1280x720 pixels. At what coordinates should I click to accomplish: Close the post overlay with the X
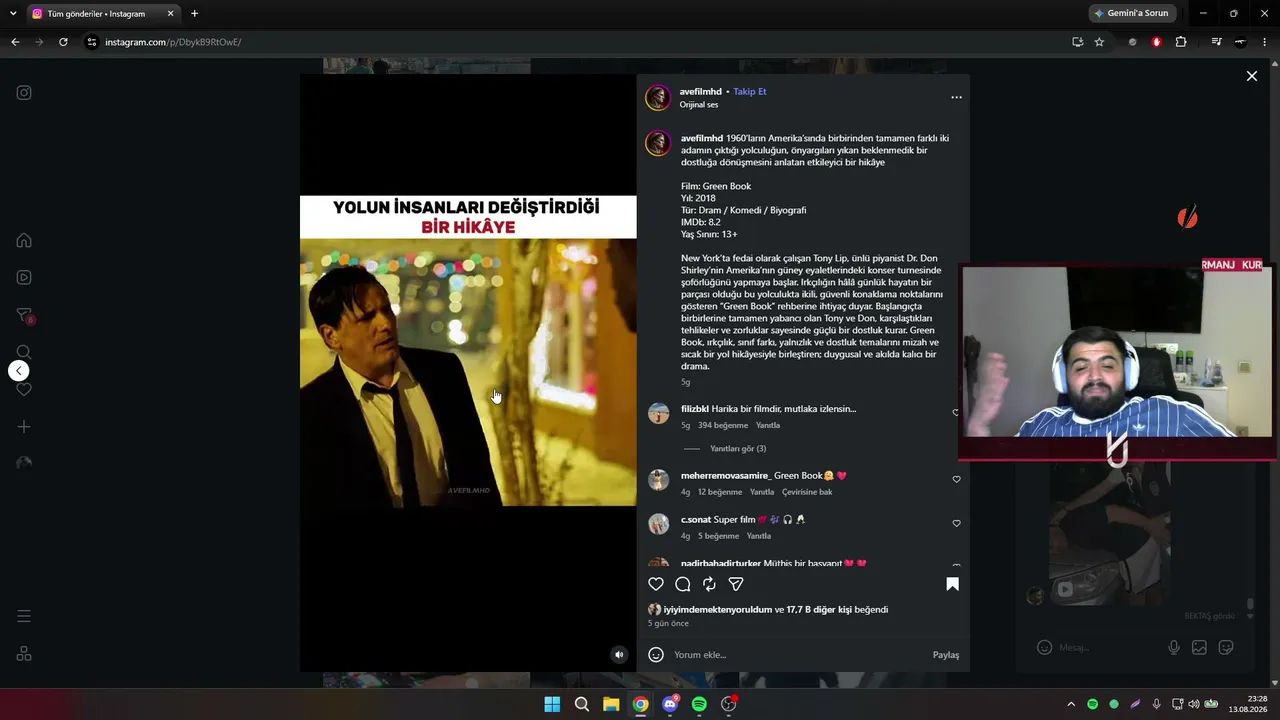1251,76
